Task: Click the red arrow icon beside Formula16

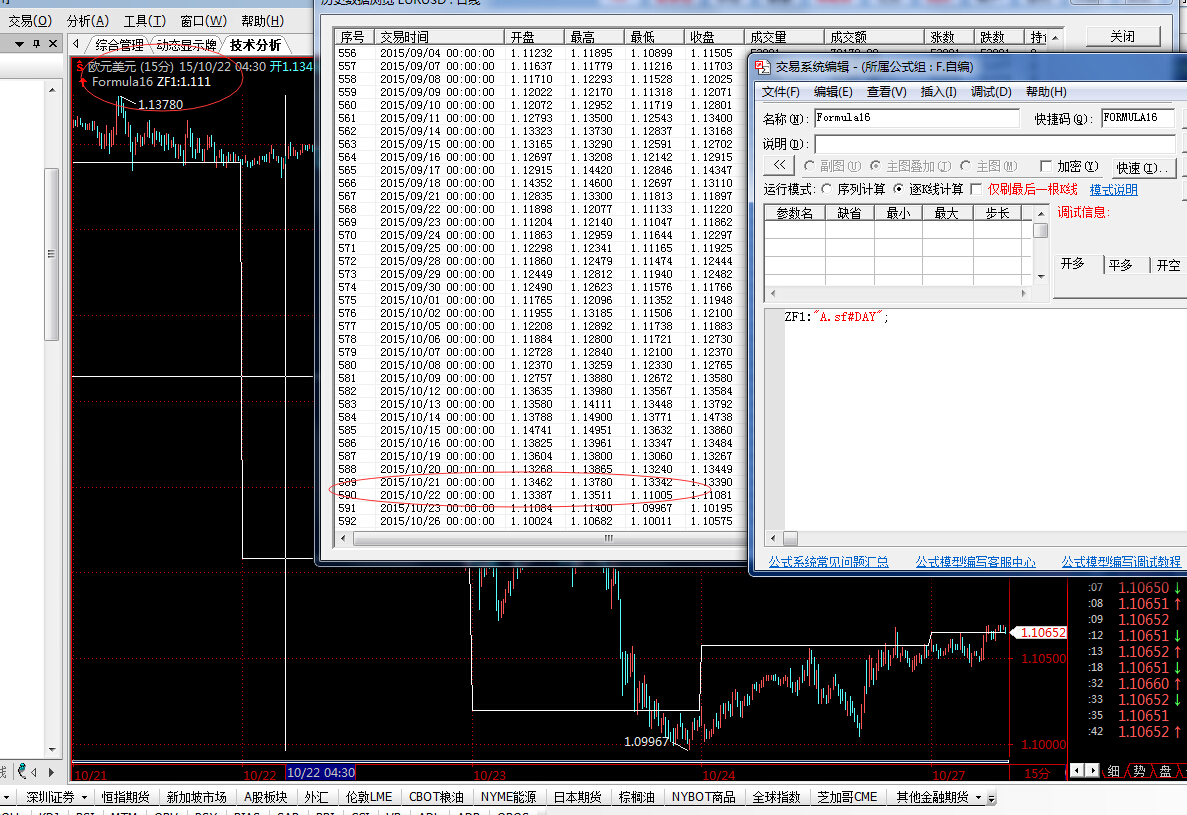Action: (x=81, y=80)
